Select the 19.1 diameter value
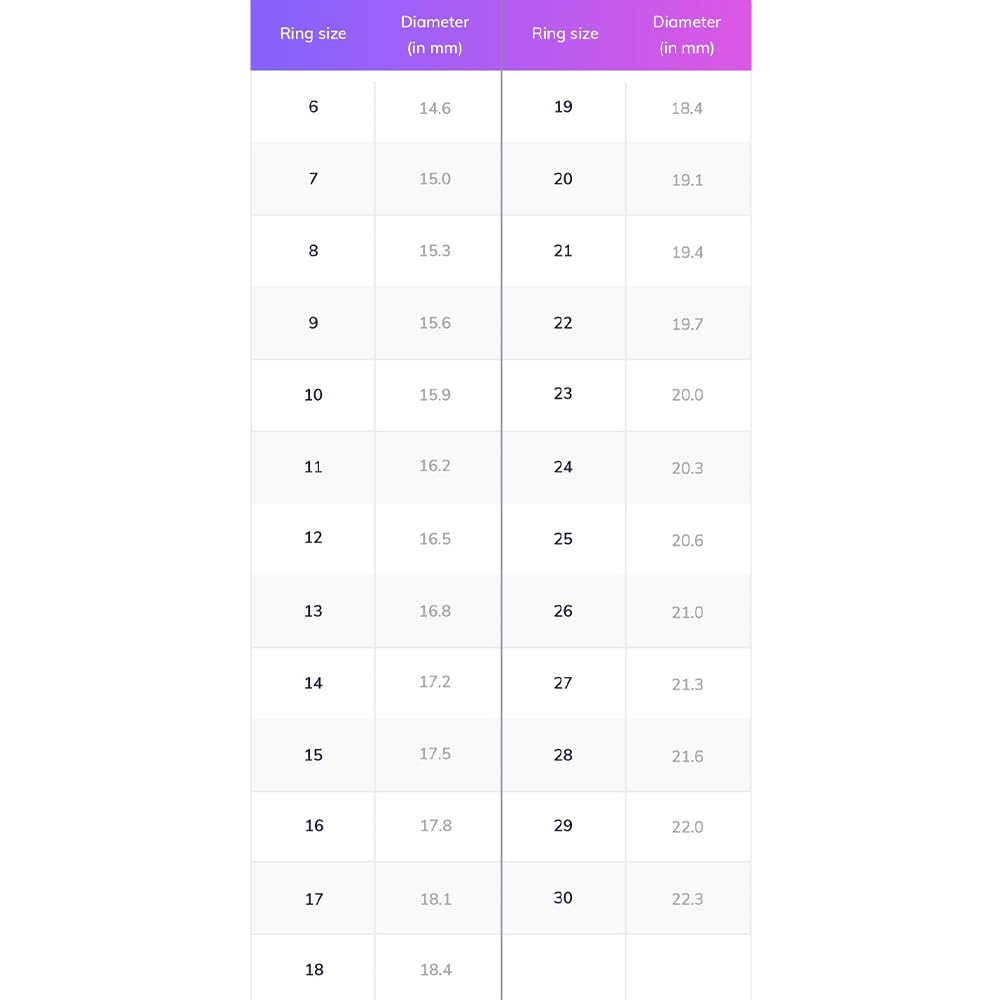The height and width of the screenshot is (1000, 1000). point(687,180)
